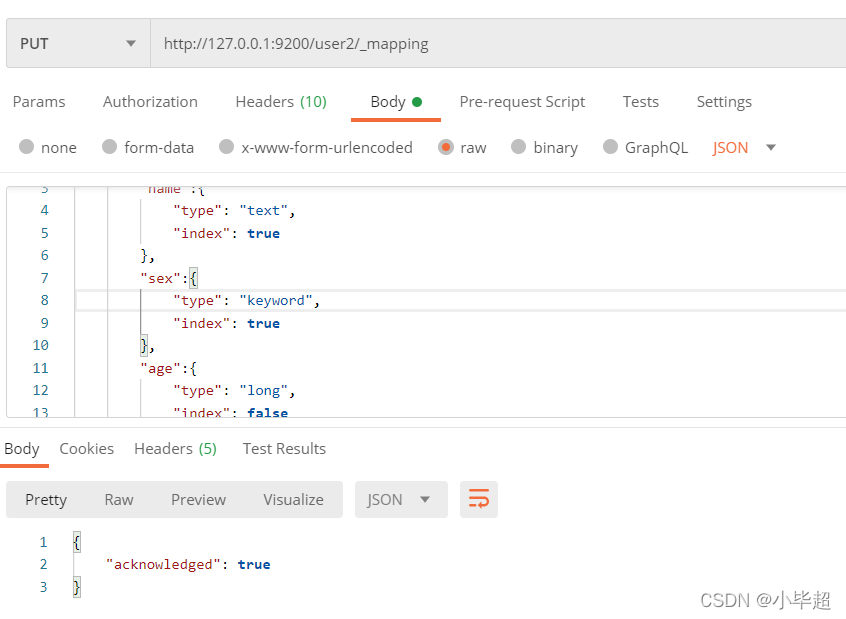The image size is (846, 619).
Task: Select the response Body tab
Action: tap(22, 448)
